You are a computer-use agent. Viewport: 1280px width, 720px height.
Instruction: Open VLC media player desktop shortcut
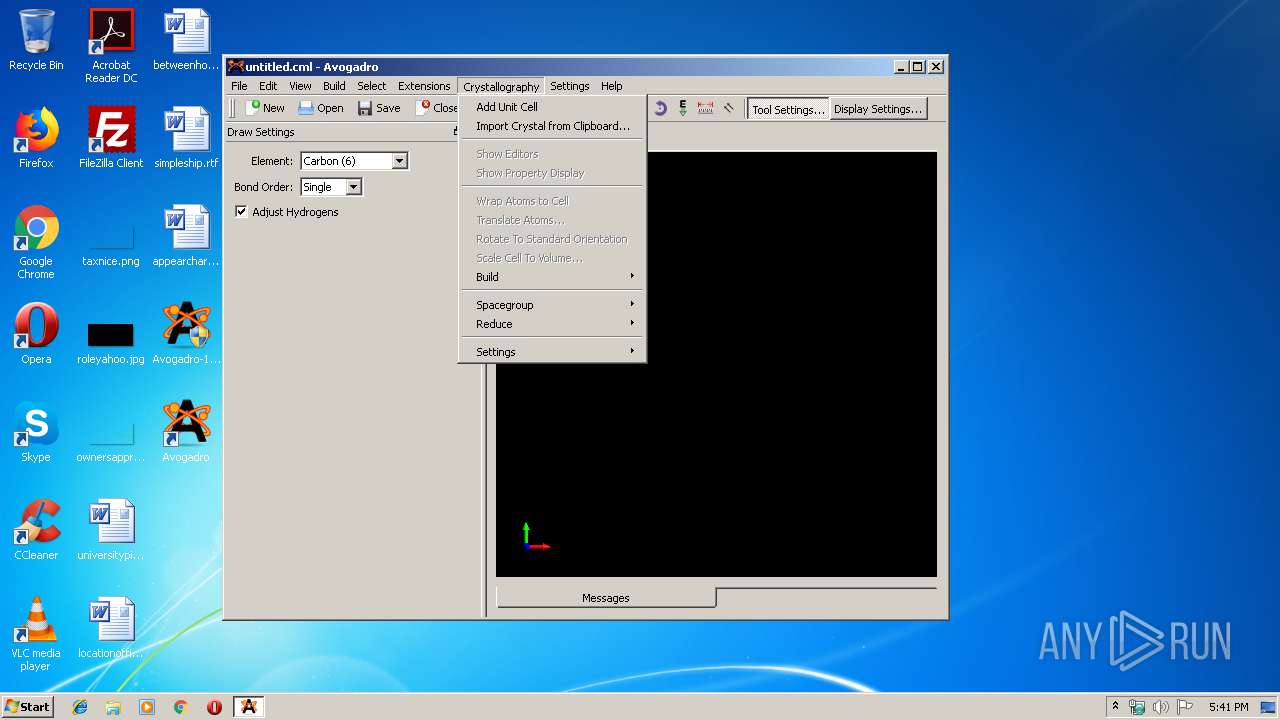coord(36,633)
